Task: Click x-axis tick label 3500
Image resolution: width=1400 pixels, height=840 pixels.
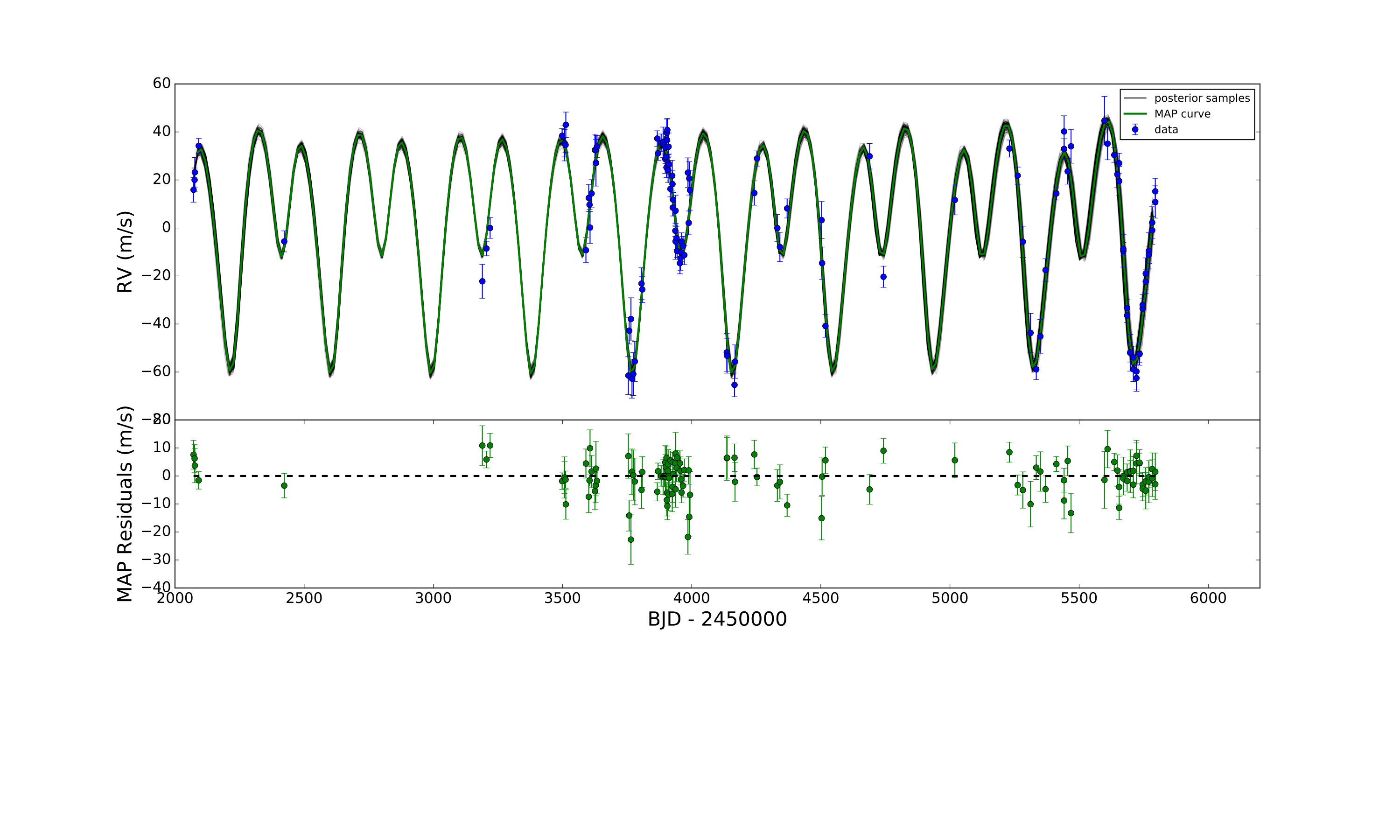Action: [562, 598]
